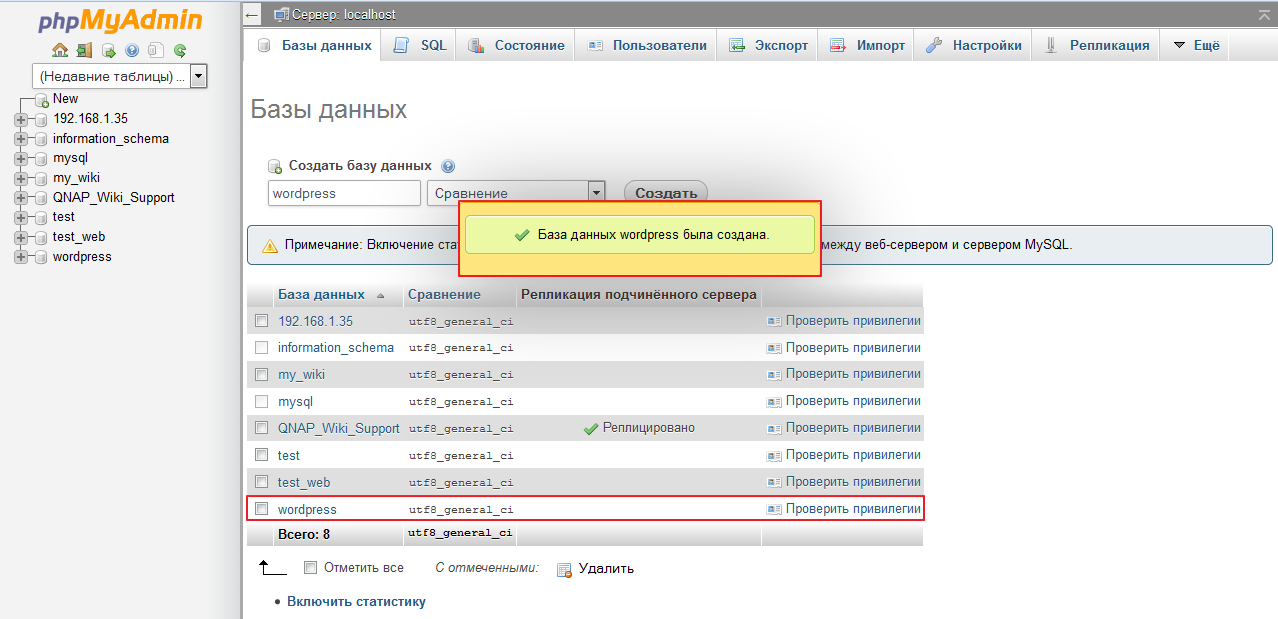This screenshot has width=1278, height=619.
Task: Focus the database name field containing wordpress
Action: click(x=344, y=193)
